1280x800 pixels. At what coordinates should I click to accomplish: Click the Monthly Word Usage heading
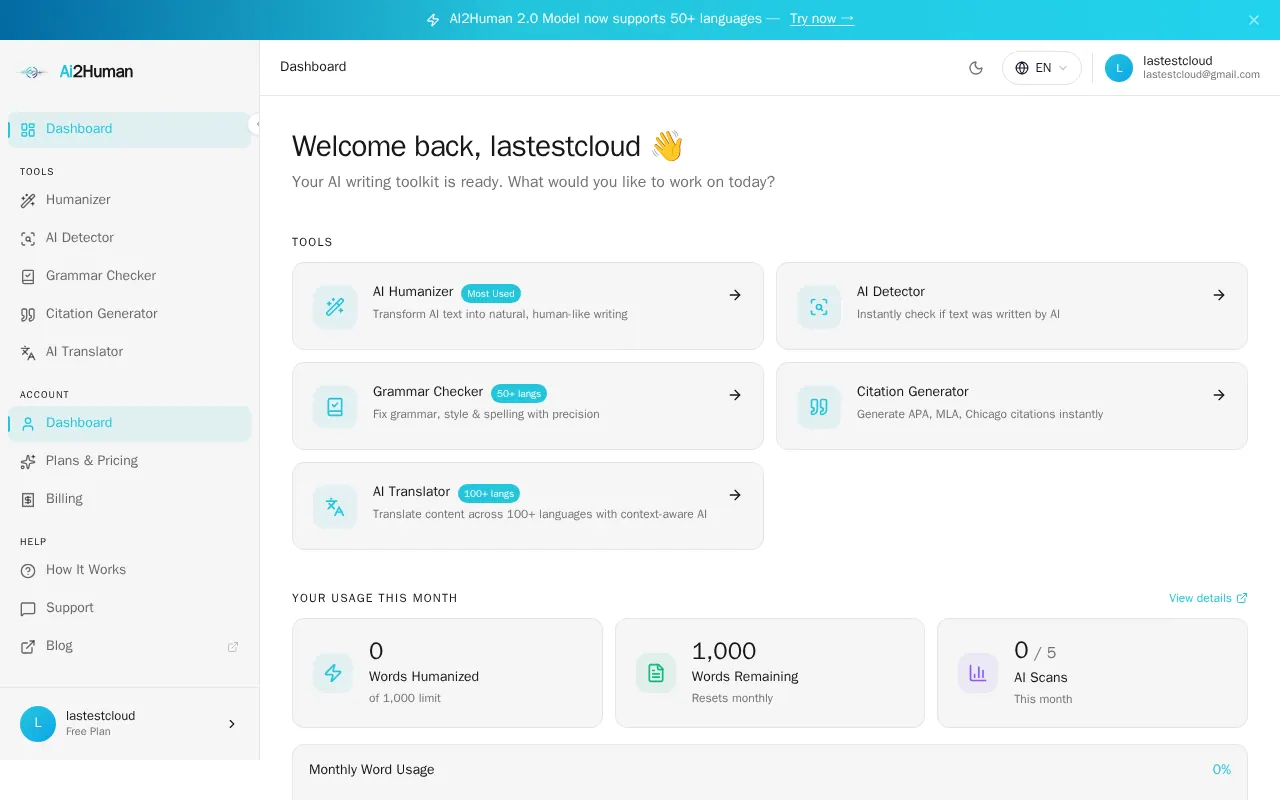(372, 770)
